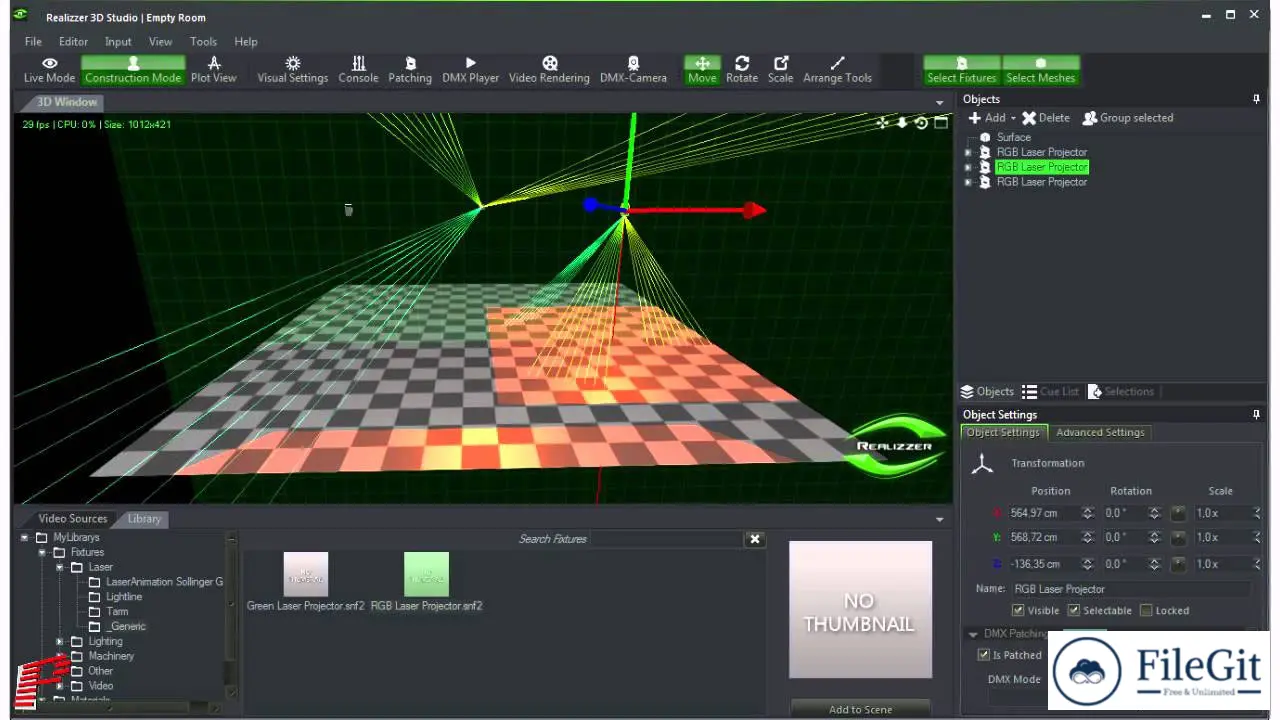Viewport: 1280px width, 720px height.
Task: Click the X scale lock button
Action: [1178, 513]
